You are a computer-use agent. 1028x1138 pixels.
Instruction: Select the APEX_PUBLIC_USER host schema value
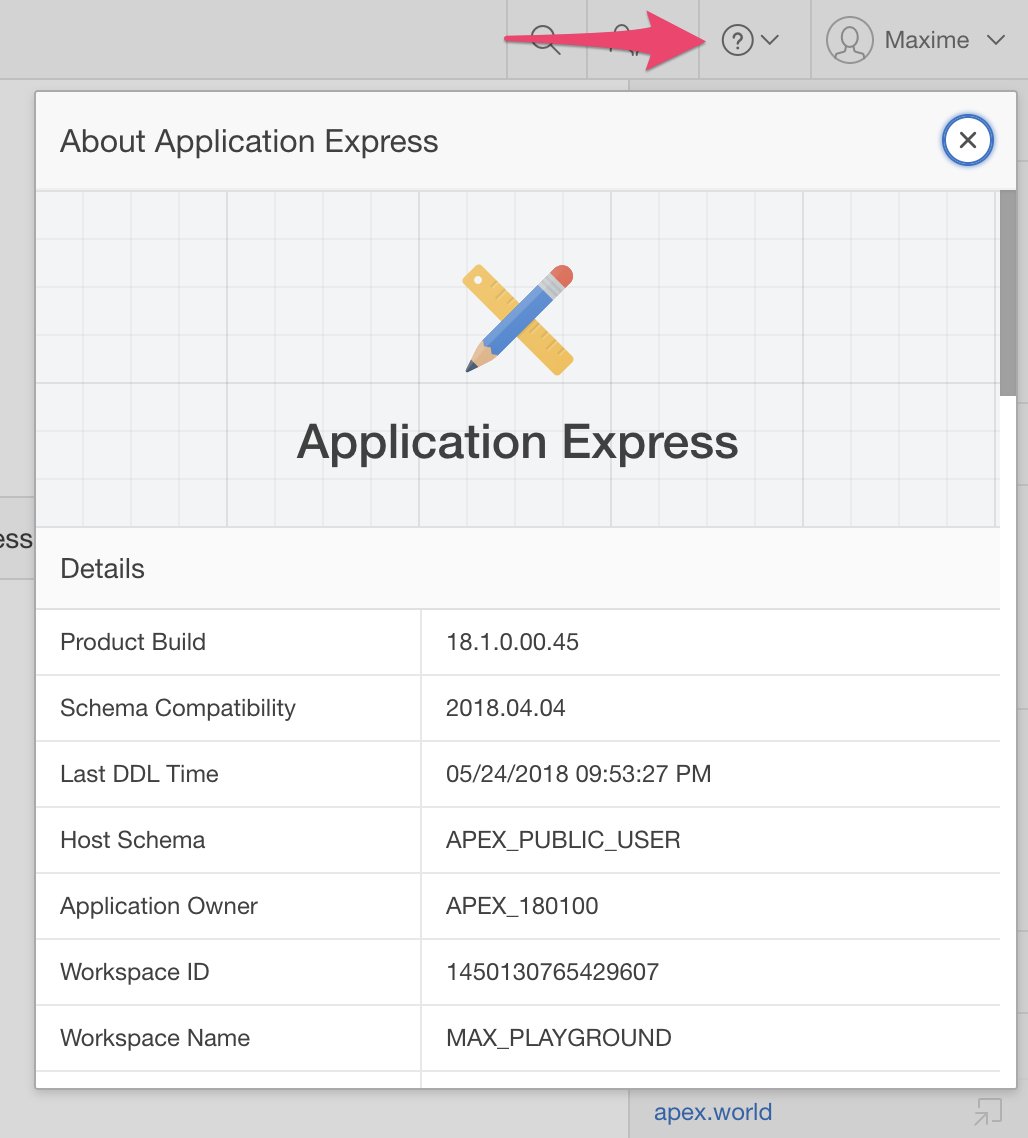[563, 840]
